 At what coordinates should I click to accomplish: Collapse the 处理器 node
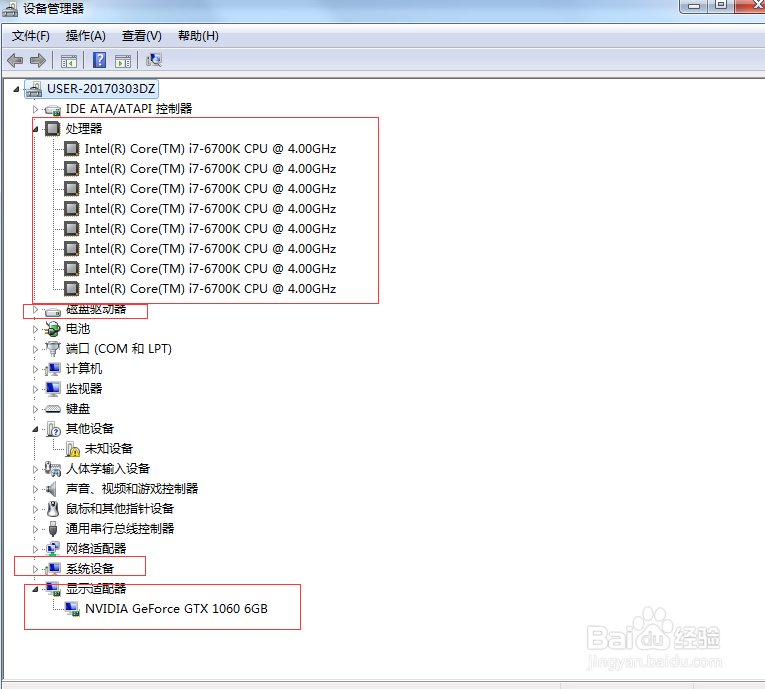(35, 129)
